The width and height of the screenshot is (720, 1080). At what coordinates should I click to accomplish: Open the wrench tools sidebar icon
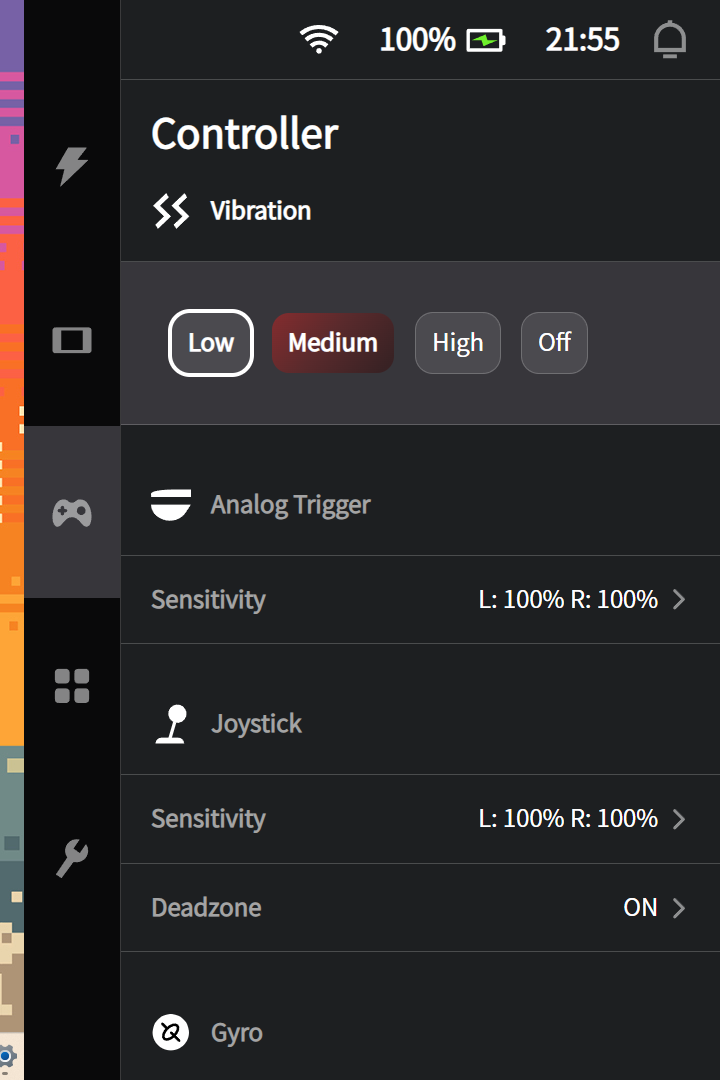(72, 858)
